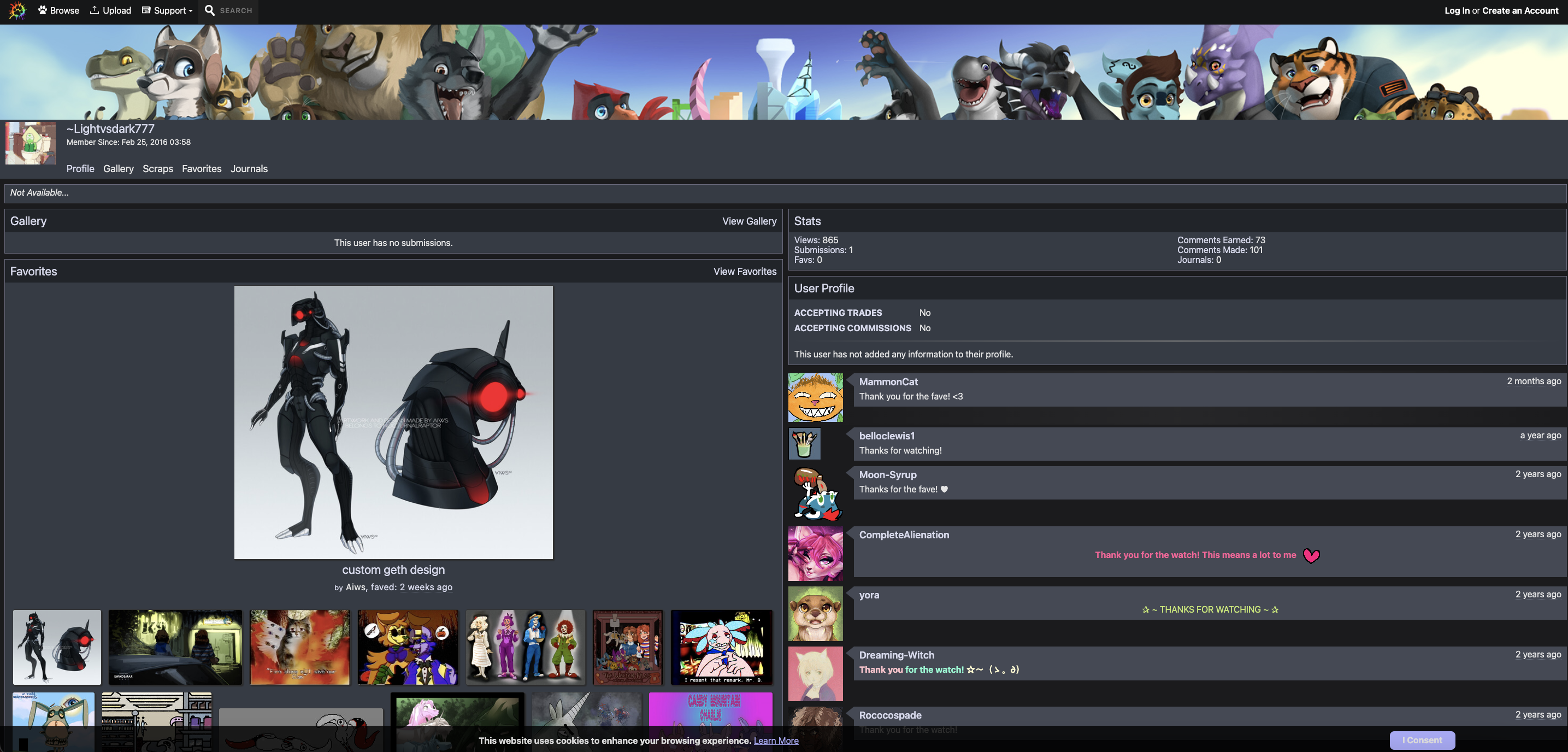Screen dimensions: 1568x752
Task: Open the dark forest car scene thumbnail
Action: pos(175,647)
